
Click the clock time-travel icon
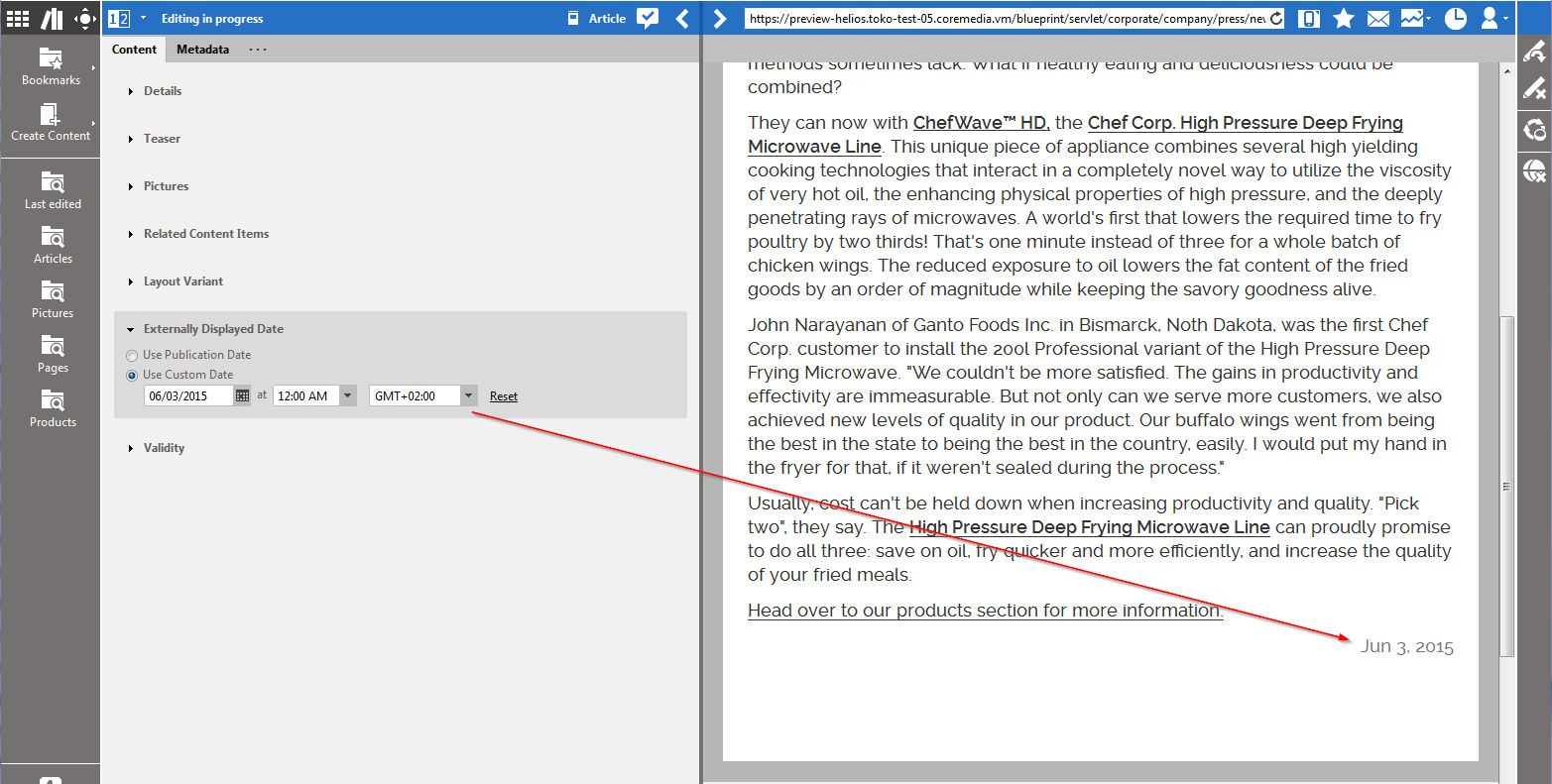pyautogui.click(x=1455, y=18)
